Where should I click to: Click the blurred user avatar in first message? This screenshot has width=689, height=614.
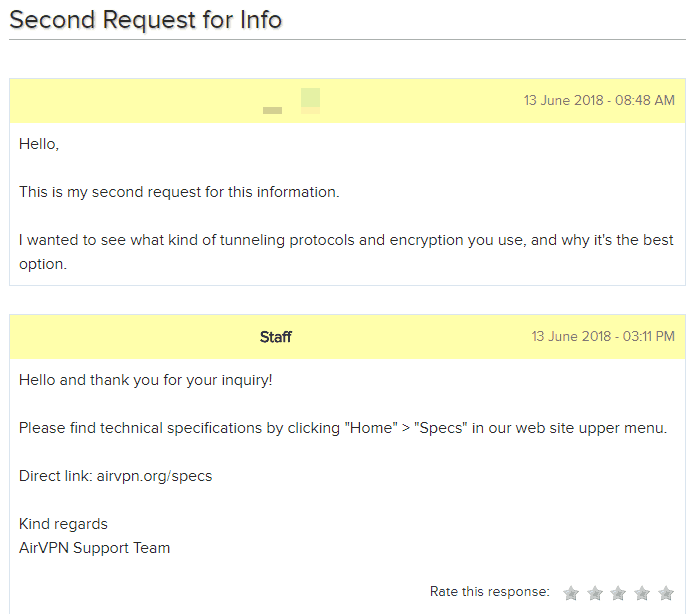310,101
